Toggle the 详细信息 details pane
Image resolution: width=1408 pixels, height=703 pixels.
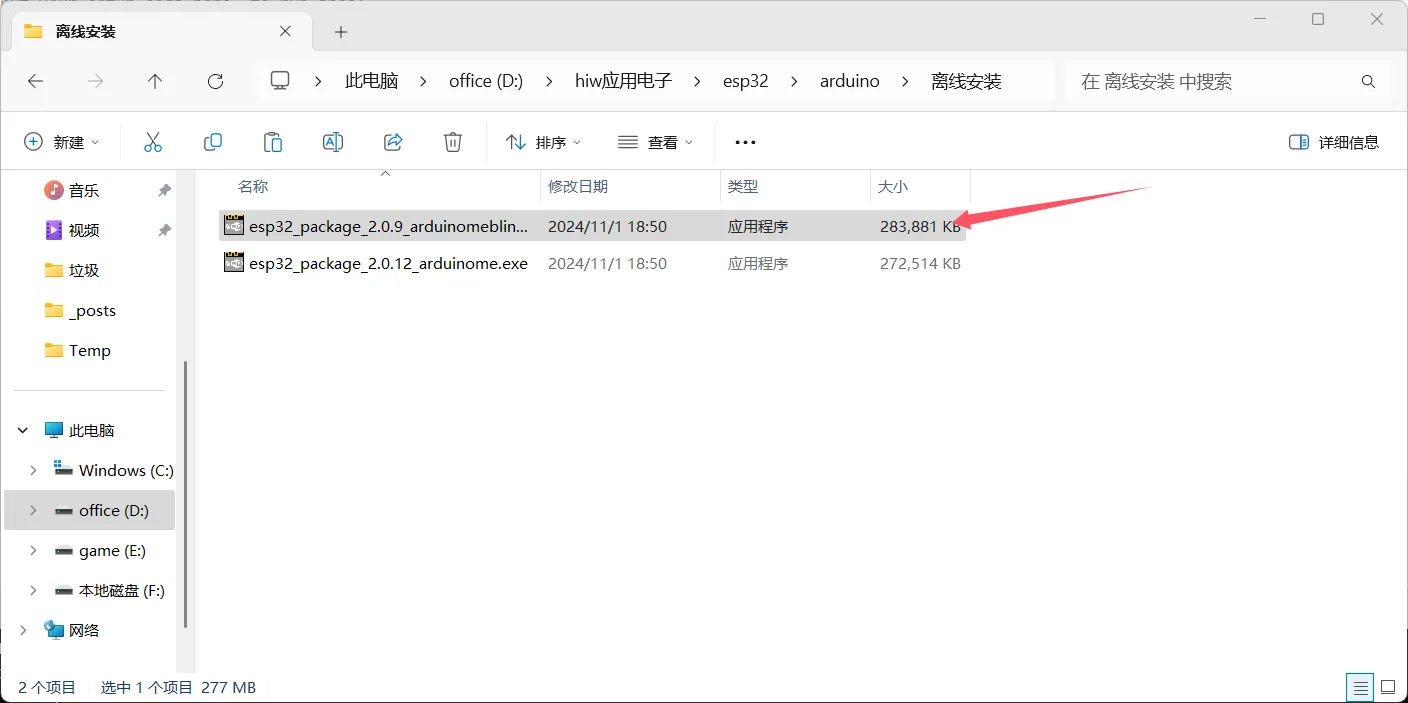1334,142
